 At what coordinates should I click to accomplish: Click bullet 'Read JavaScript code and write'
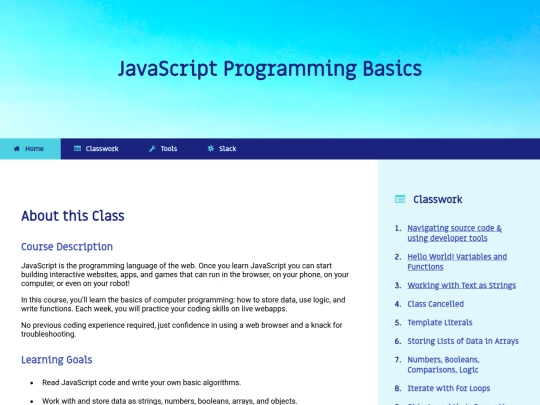(141, 383)
